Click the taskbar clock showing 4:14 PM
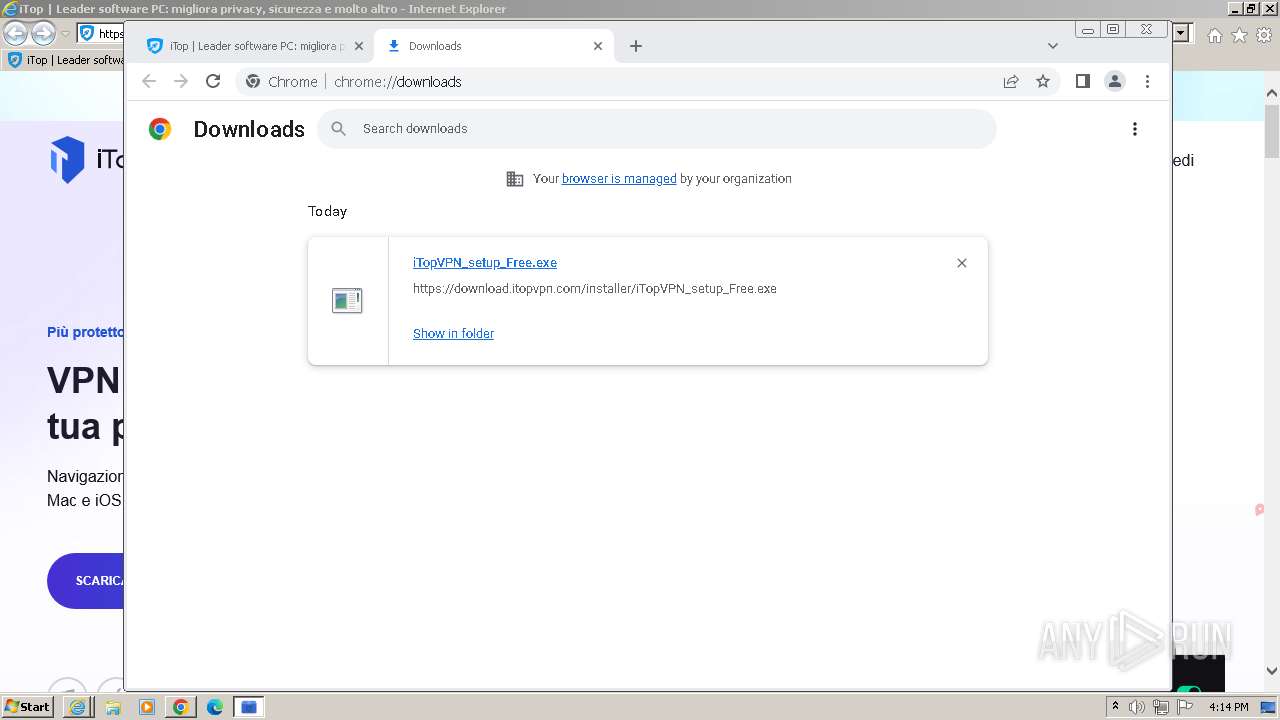The width and height of the screenshot is (1280, 720). (1228, 707)
